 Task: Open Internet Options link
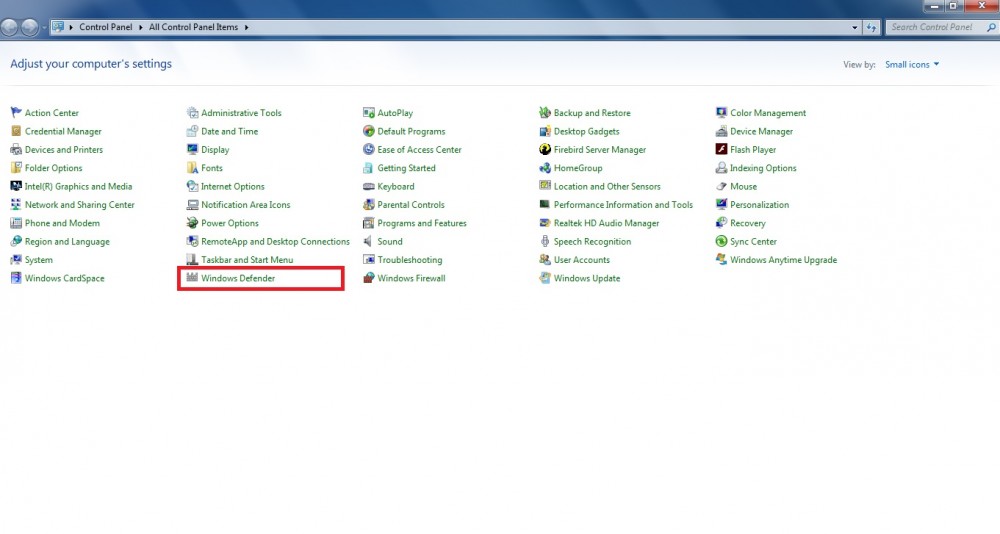(x=233, y=186)
